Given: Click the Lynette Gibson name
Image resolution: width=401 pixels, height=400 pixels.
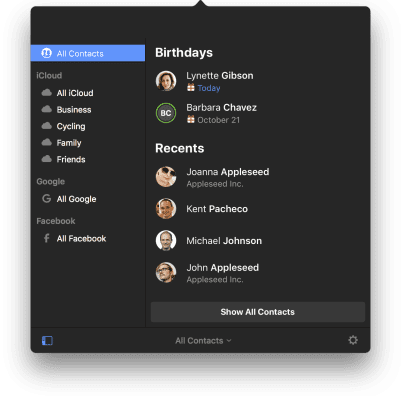Looking at the screenshot, I should 220,76.
